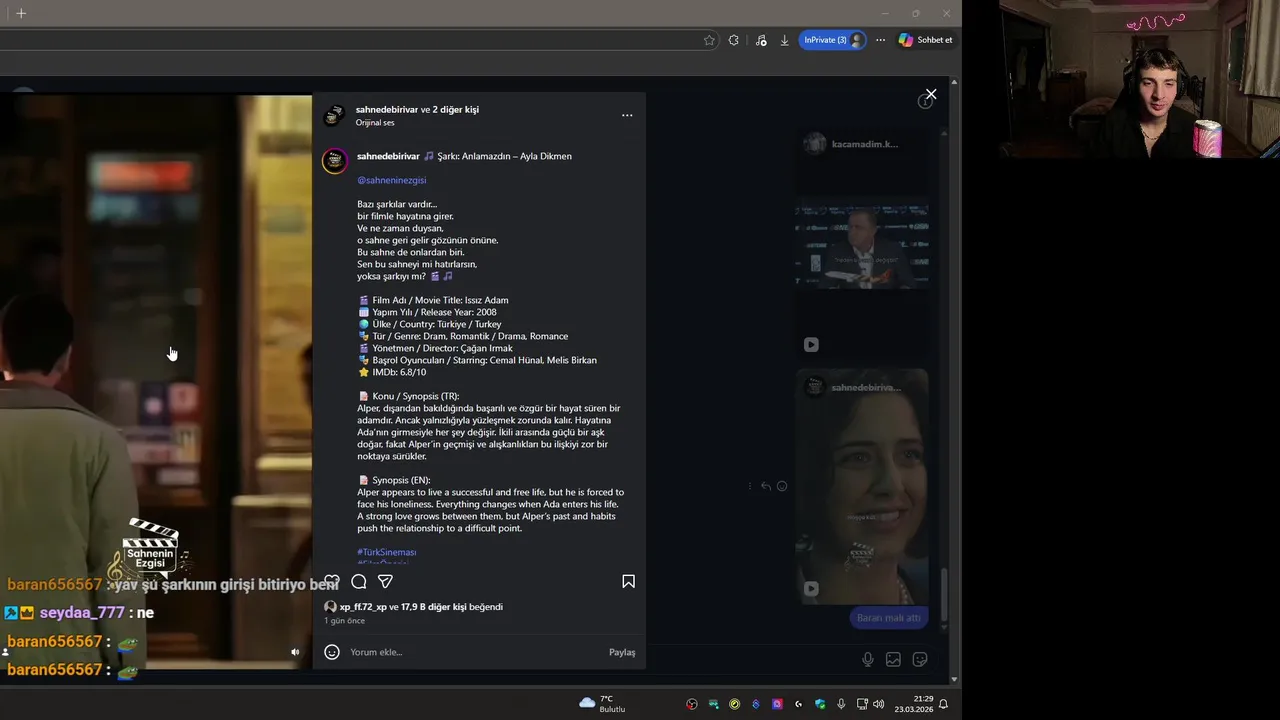Open a new browser tab with plus

(x=21, y=13)
